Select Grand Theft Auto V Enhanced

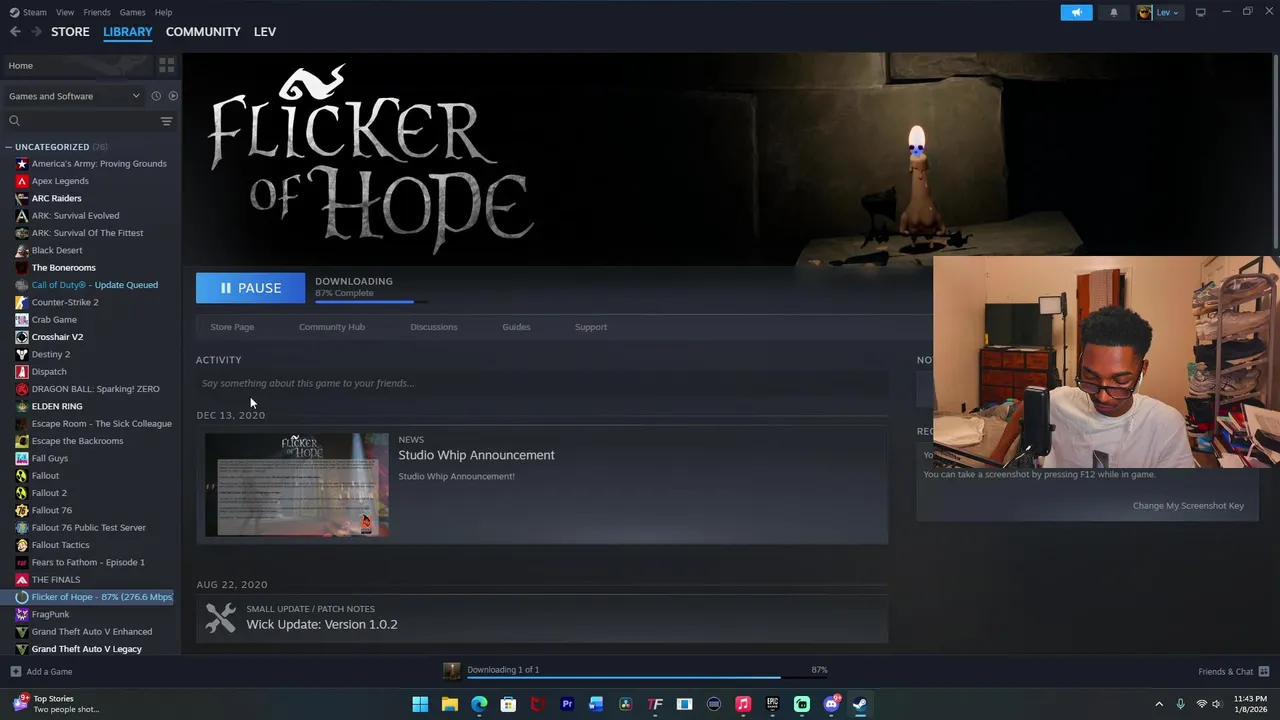[x=90, y=632]
